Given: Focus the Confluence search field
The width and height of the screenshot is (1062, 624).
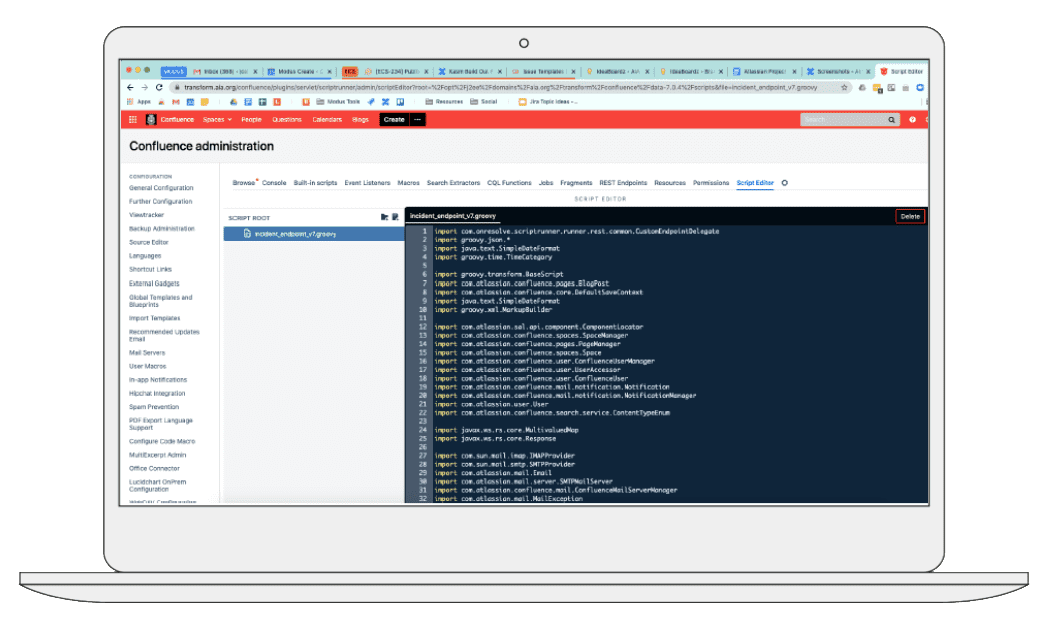Looking at the screenshot, I should (x=850, y=120).
